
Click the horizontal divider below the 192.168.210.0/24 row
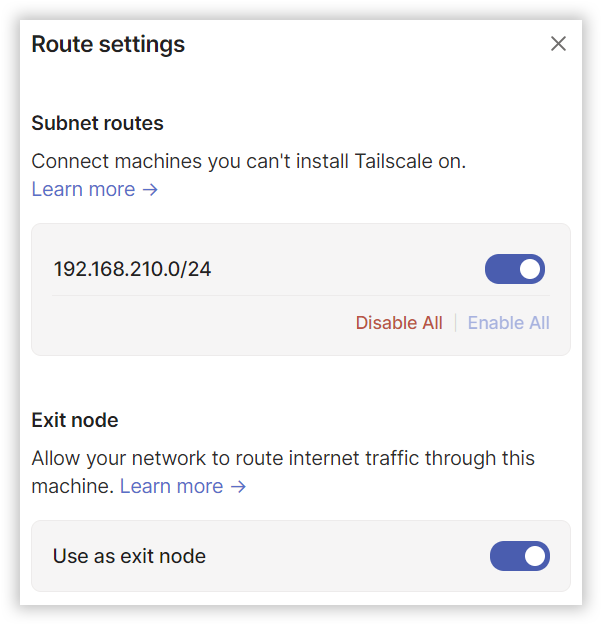click(x=300, y=296)
